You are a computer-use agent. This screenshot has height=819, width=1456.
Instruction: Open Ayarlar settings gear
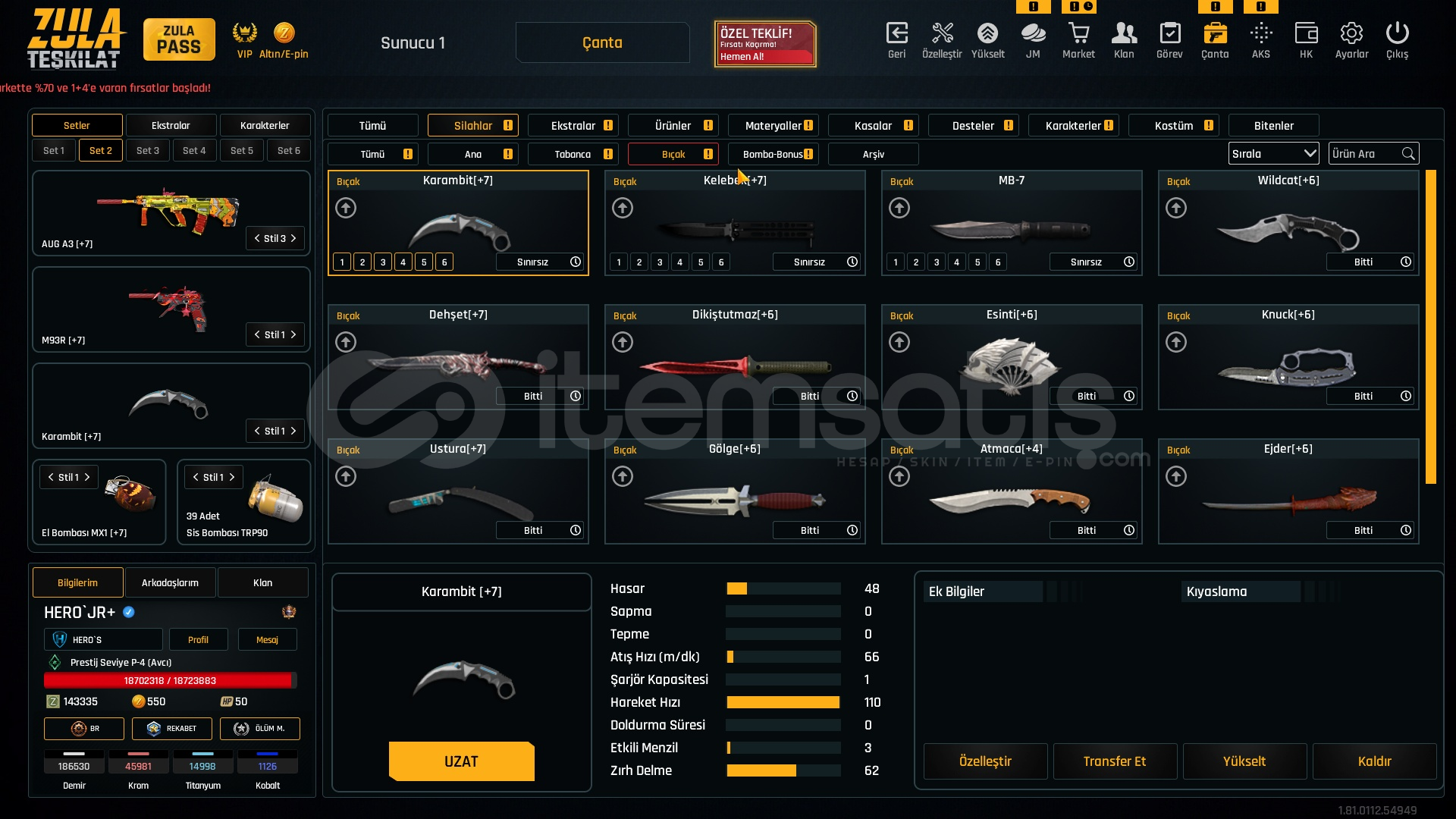1351,33
